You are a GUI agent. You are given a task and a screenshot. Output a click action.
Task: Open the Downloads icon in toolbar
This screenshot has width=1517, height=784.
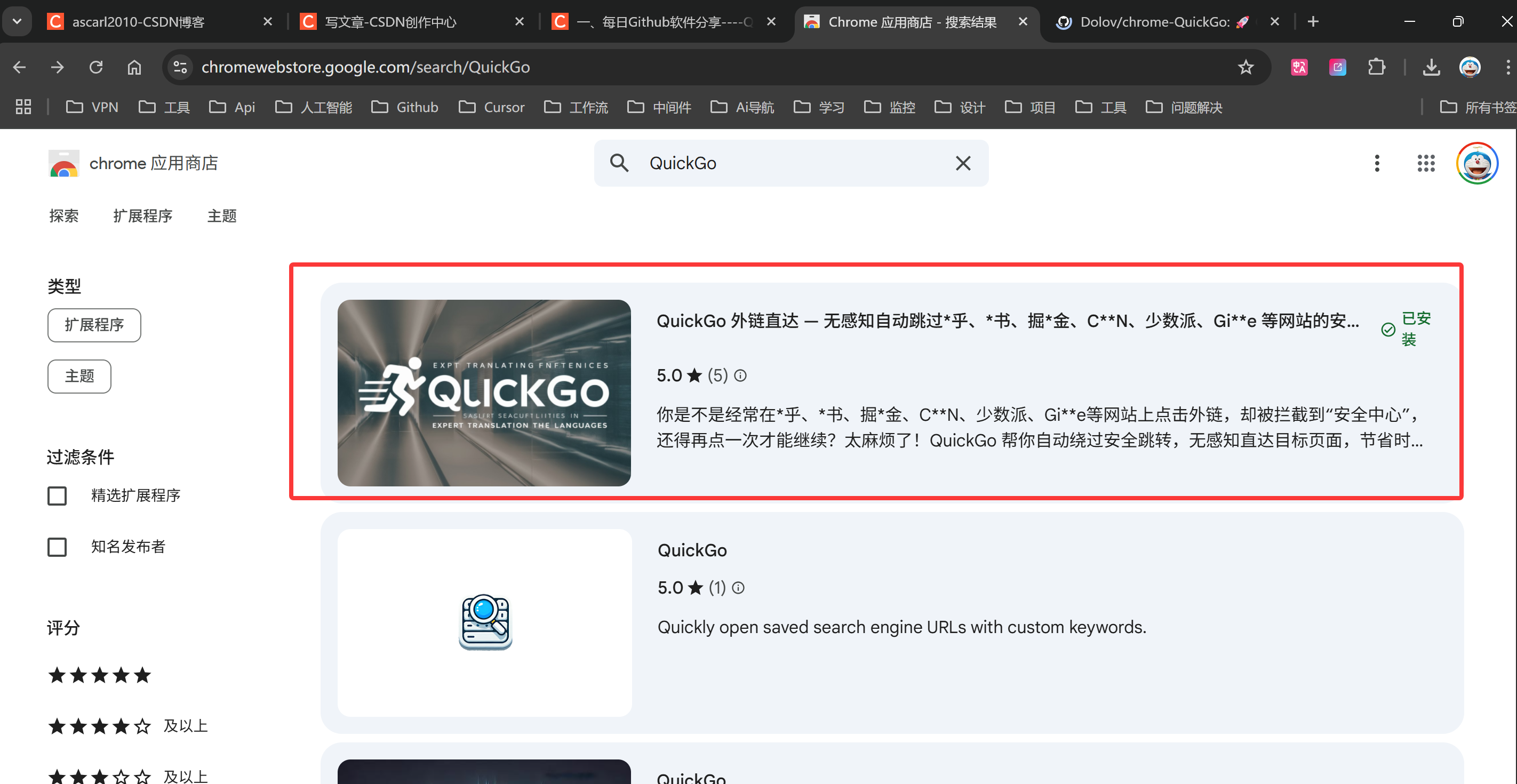point(1431,67)
